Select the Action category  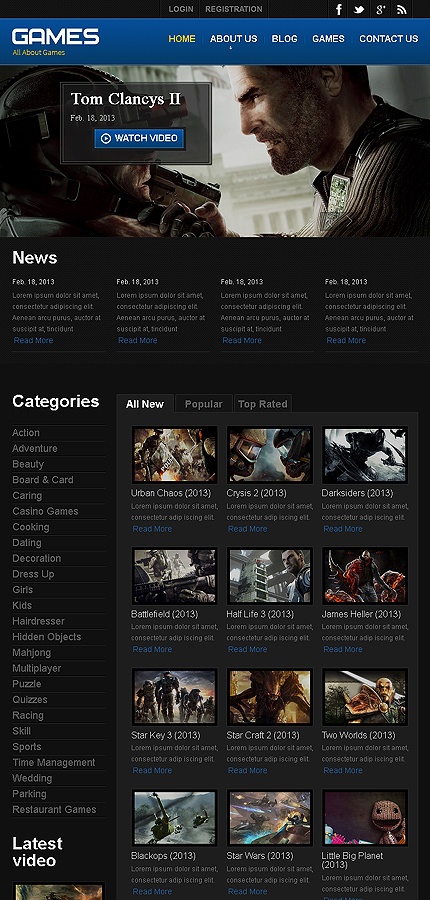(26, 433)
